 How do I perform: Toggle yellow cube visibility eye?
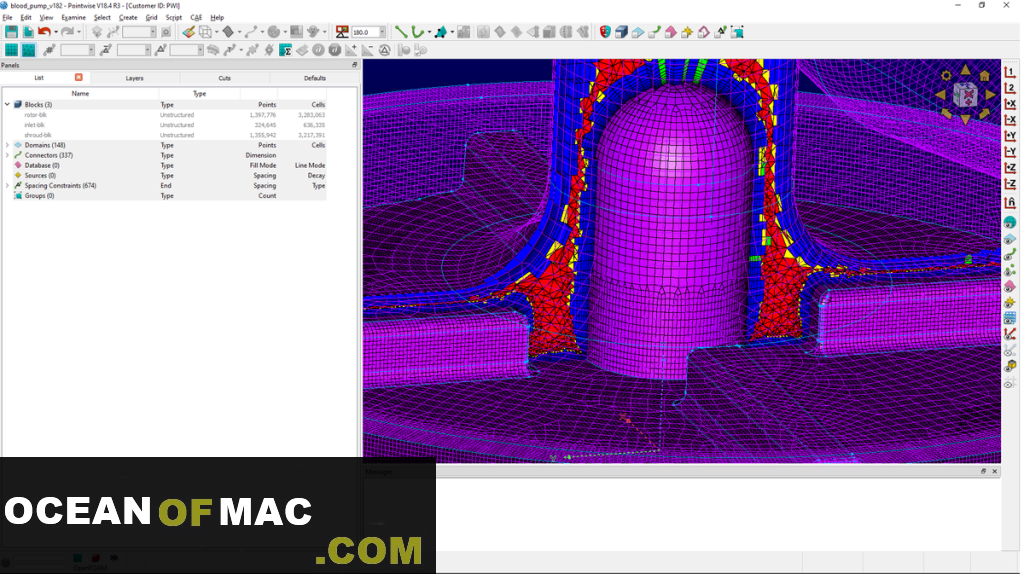point(1010,366)
